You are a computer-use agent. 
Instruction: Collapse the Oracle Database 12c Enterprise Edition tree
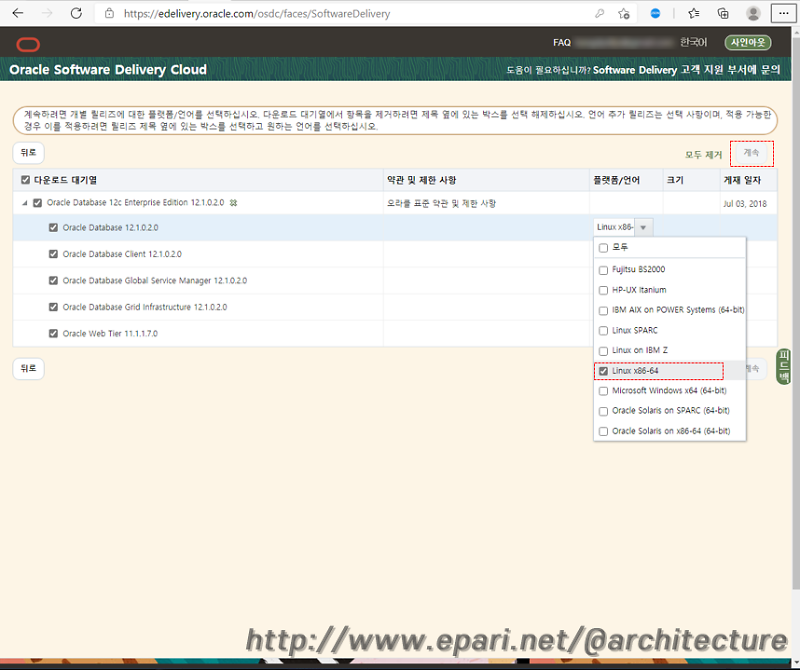(24, 203)
